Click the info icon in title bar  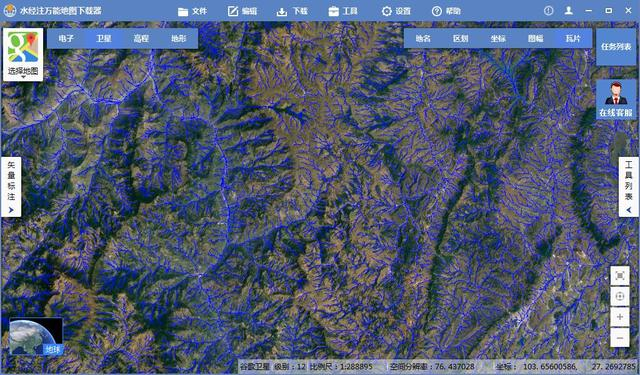[549, 11]
